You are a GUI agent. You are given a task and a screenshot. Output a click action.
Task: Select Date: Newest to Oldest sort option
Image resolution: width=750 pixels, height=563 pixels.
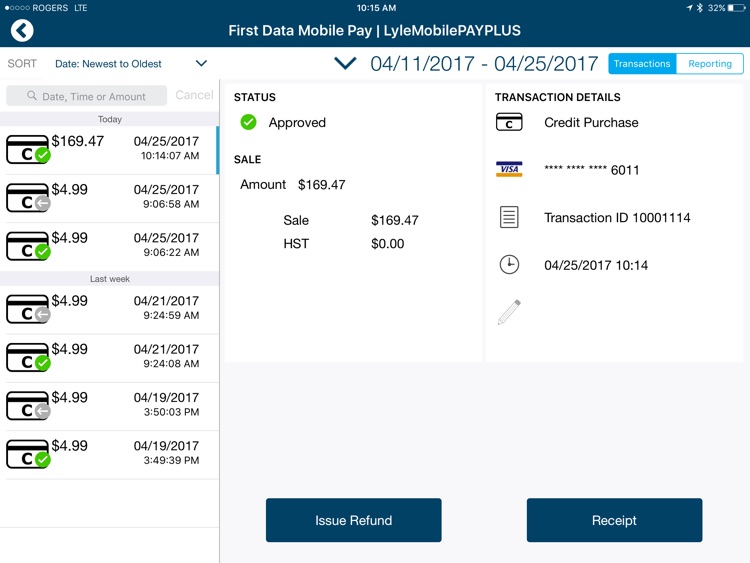pos(108,64)
